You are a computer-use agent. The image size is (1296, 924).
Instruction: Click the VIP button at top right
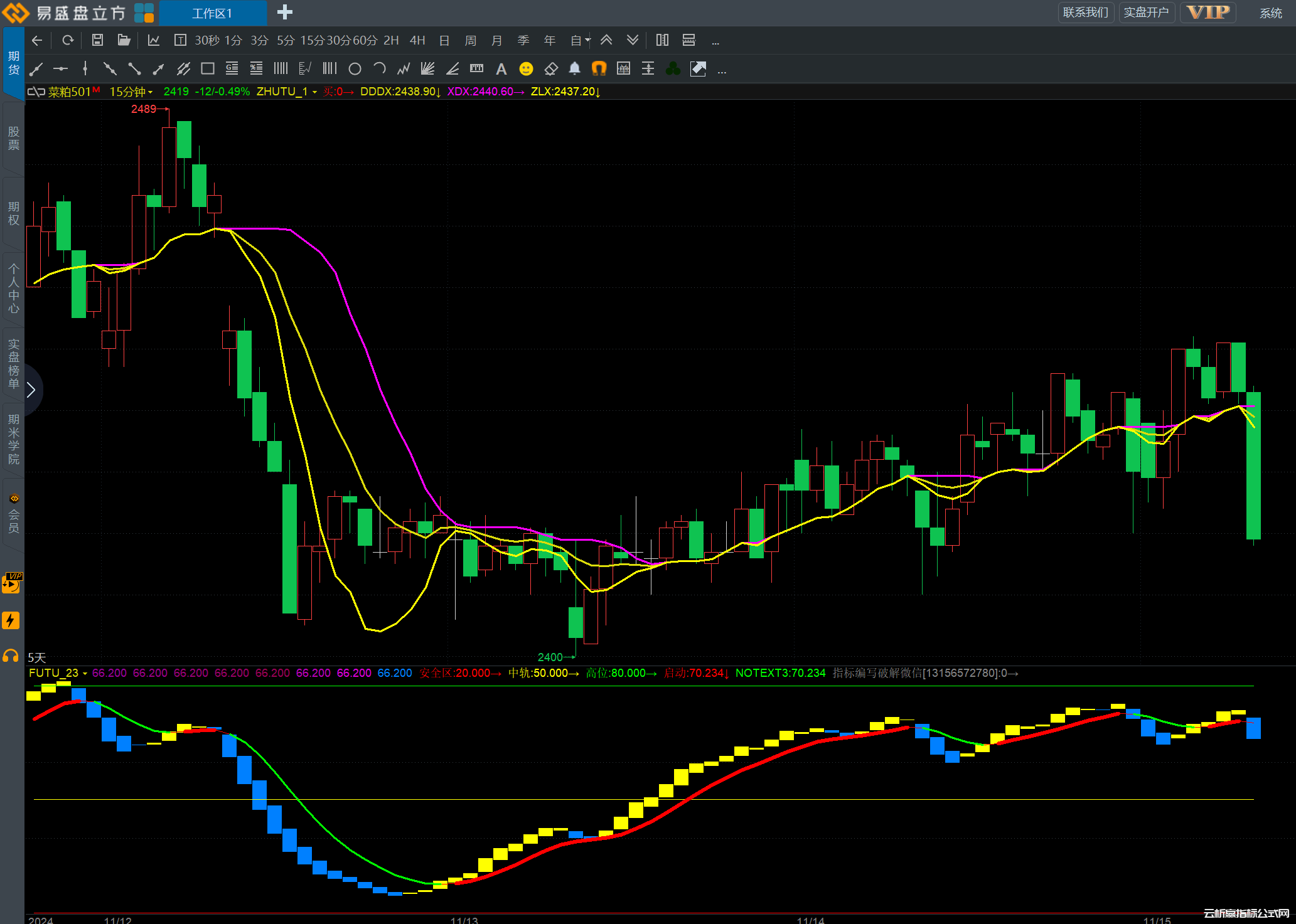[x=1208, y=13]
